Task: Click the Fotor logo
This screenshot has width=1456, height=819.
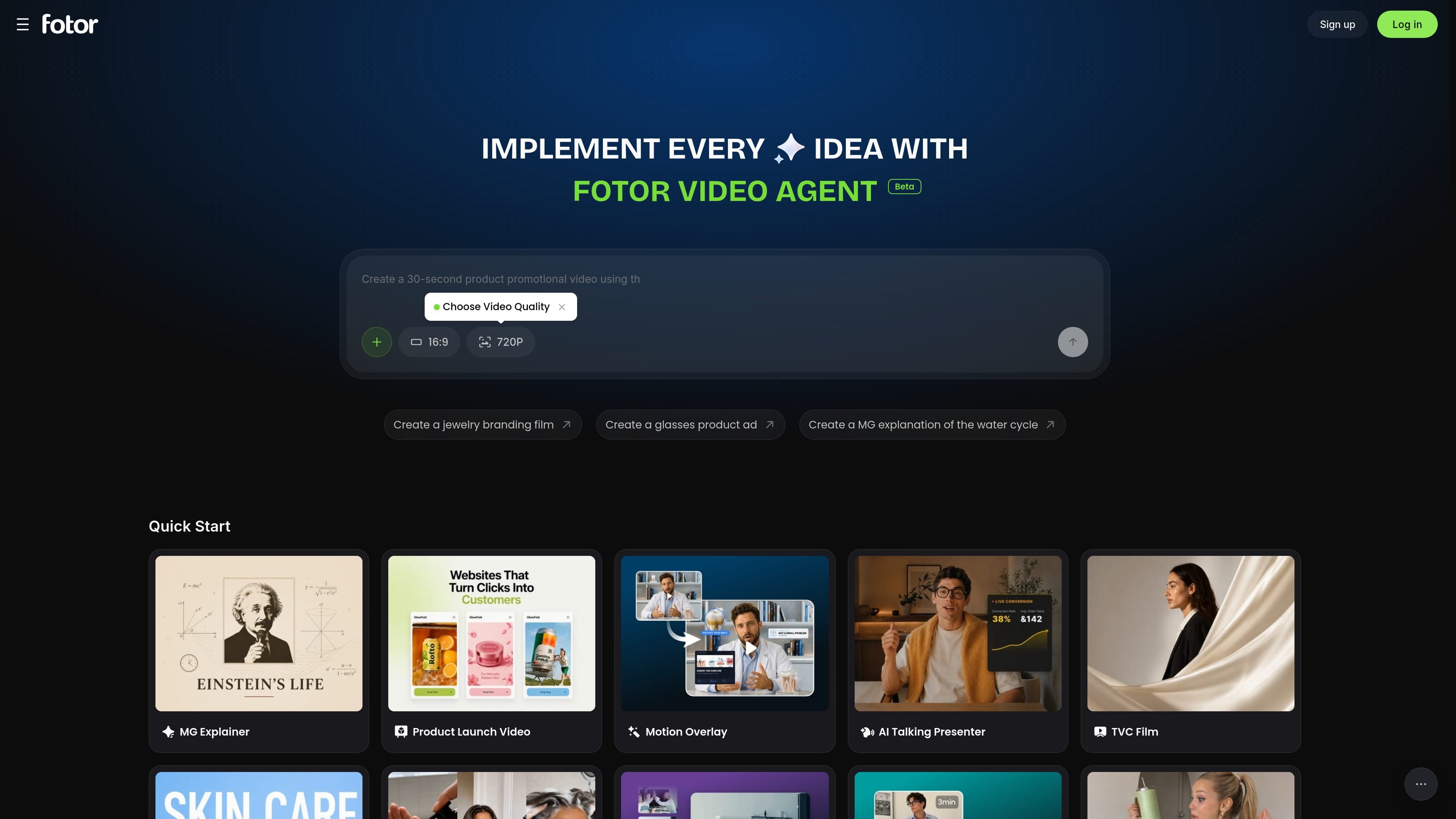Action: [70, 24]
